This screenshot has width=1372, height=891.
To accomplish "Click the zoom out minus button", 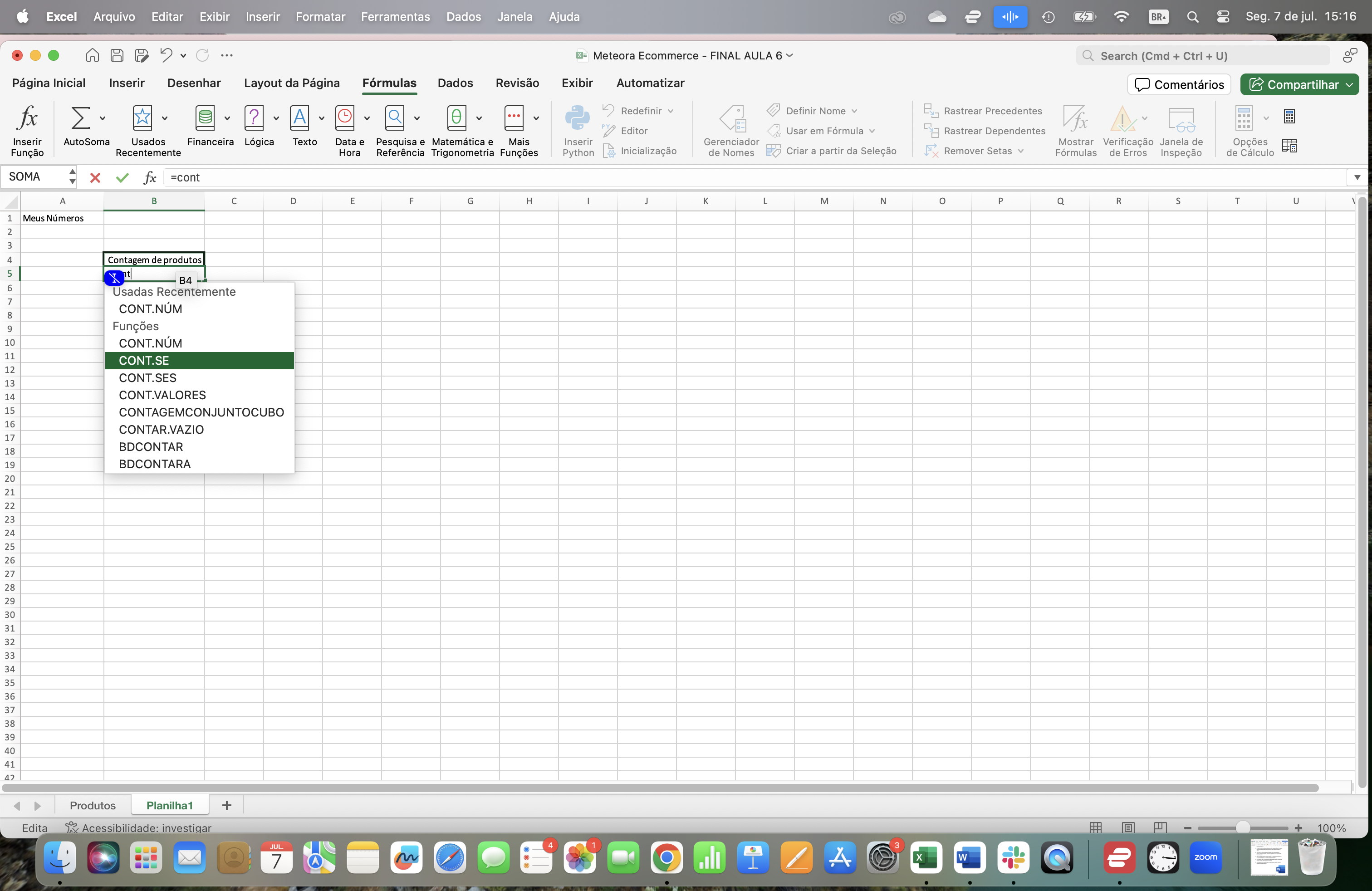I will [x=1187, y=827].
